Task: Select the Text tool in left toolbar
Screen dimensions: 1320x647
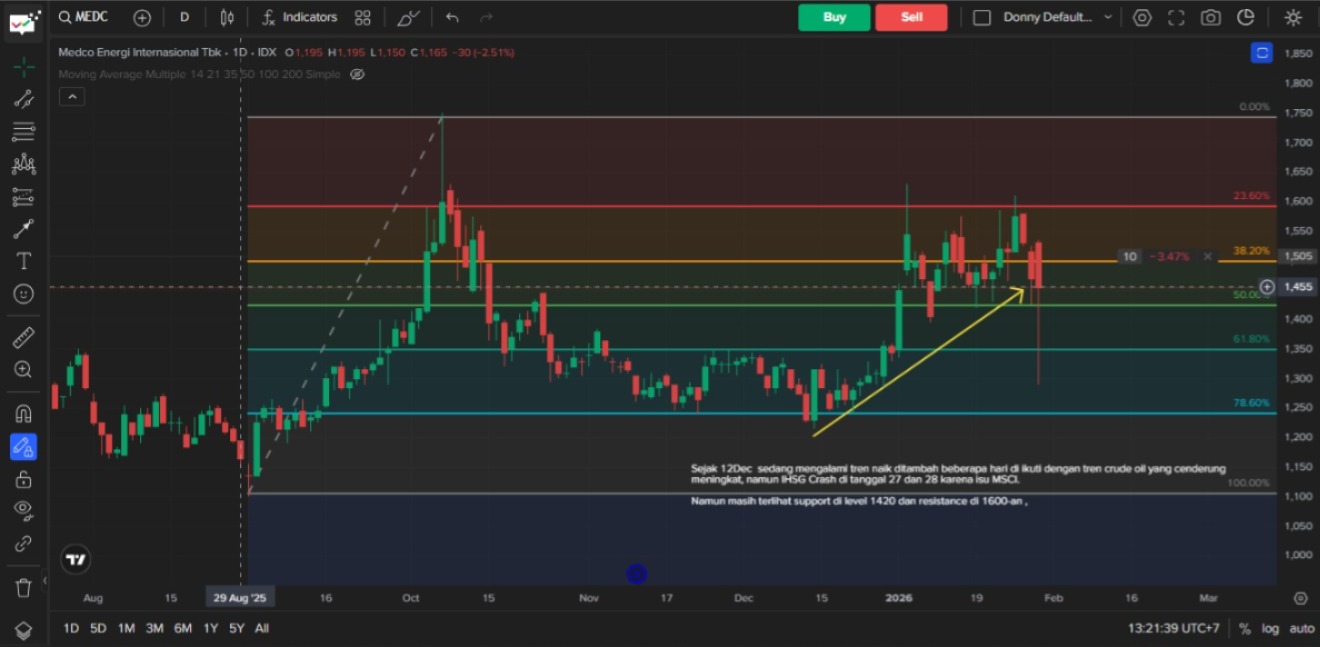Action: 24,261
